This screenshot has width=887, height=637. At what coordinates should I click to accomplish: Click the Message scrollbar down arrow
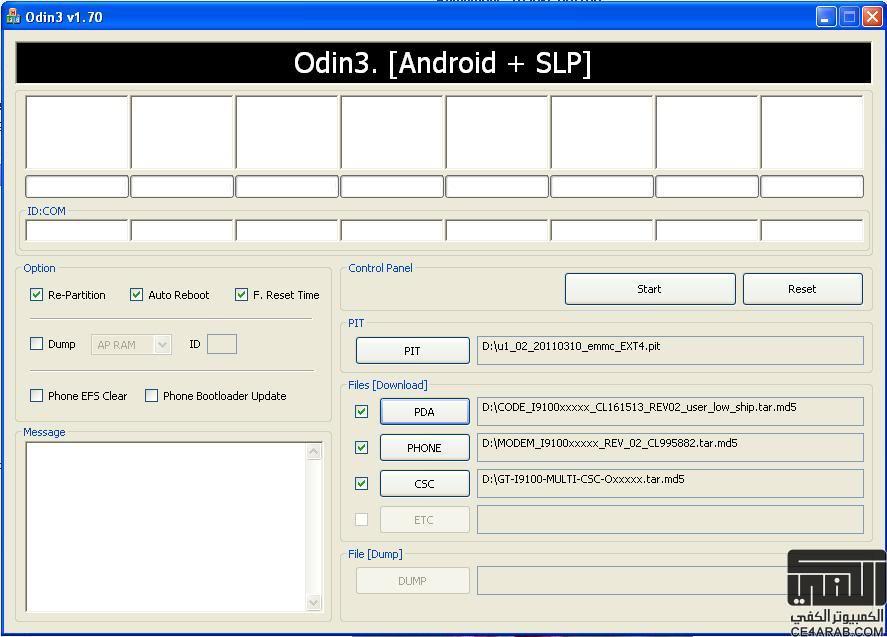pyautogui.click(x=314, y=603)
